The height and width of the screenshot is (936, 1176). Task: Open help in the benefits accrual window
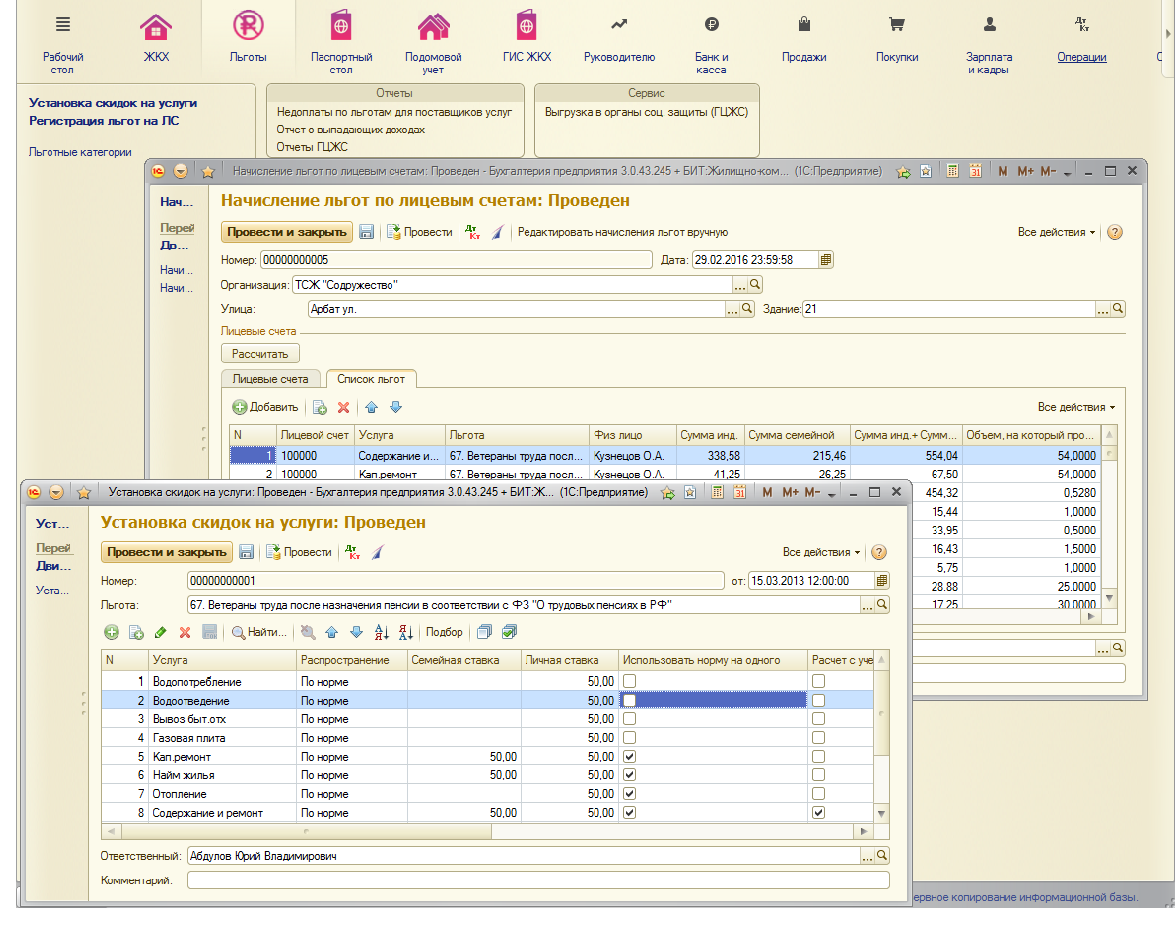point(1115,232)
